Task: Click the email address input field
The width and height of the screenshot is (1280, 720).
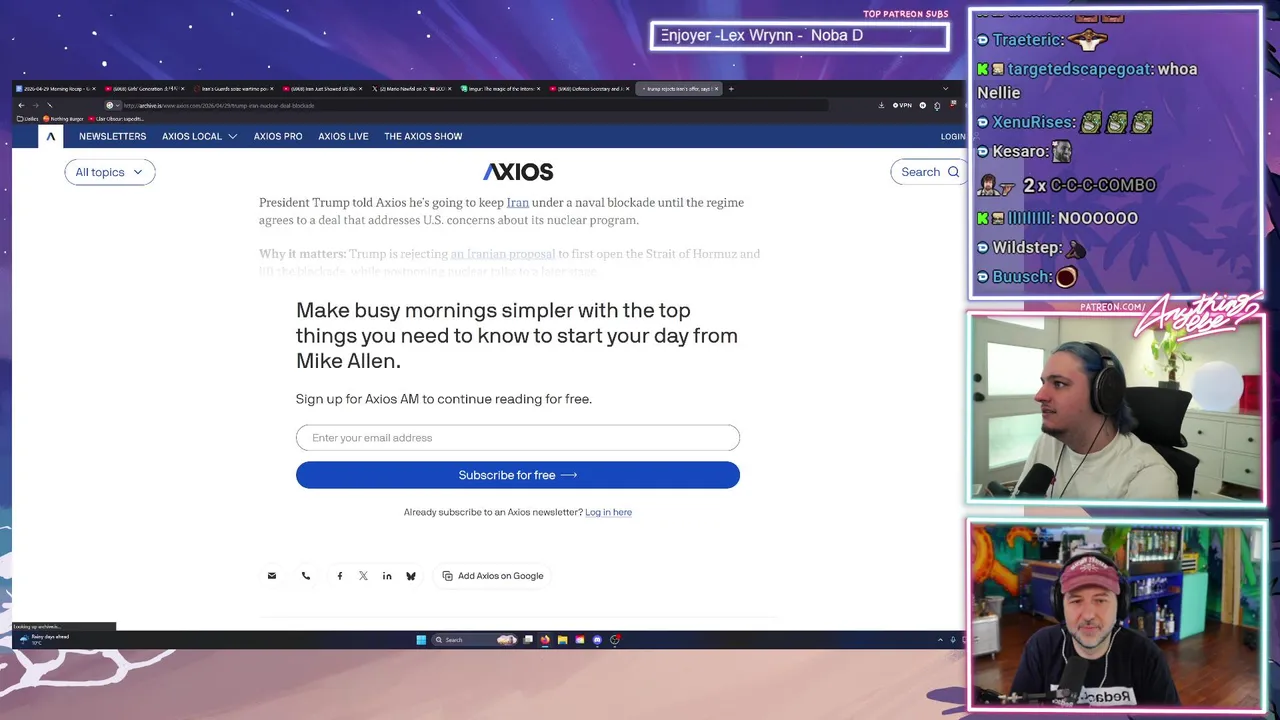Action: point(518,438)
